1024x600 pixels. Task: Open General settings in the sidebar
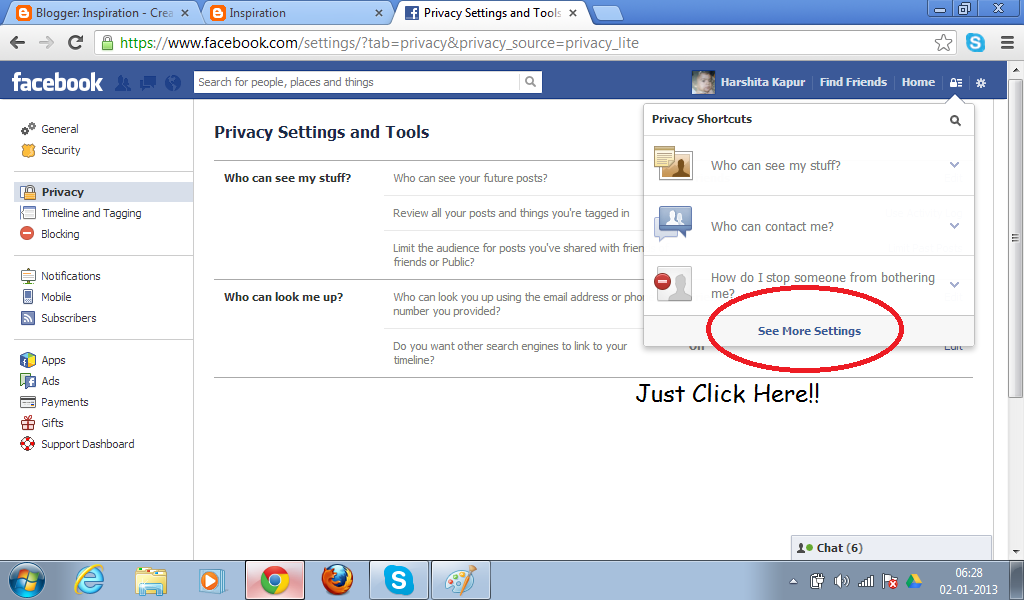click(59, 129)
